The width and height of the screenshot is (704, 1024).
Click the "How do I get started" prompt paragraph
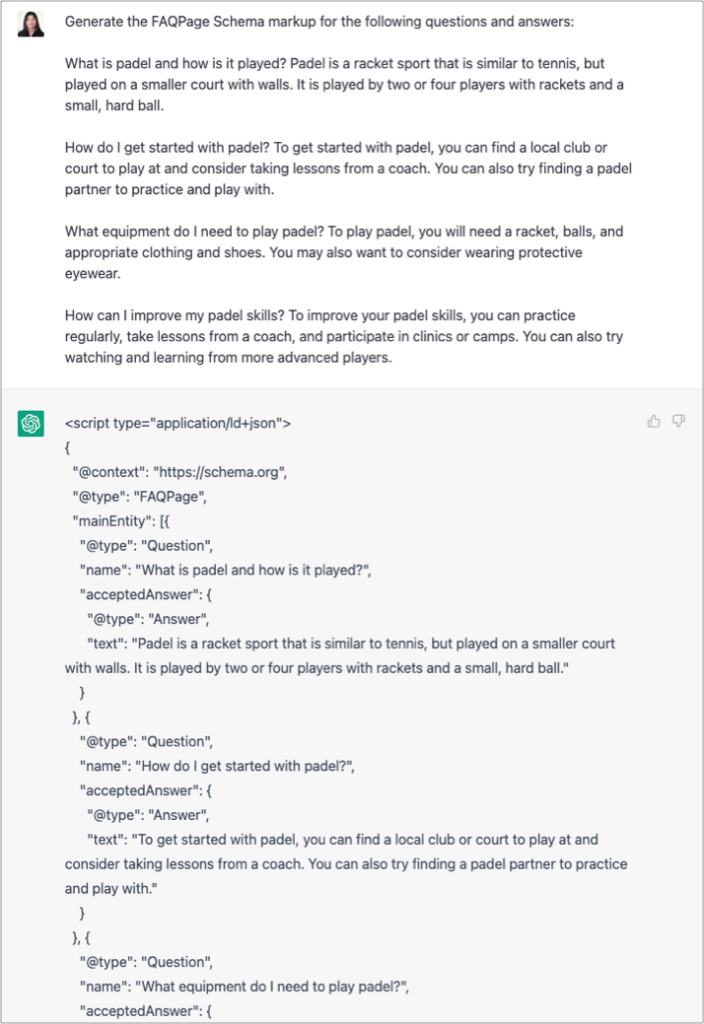(348, 168)
